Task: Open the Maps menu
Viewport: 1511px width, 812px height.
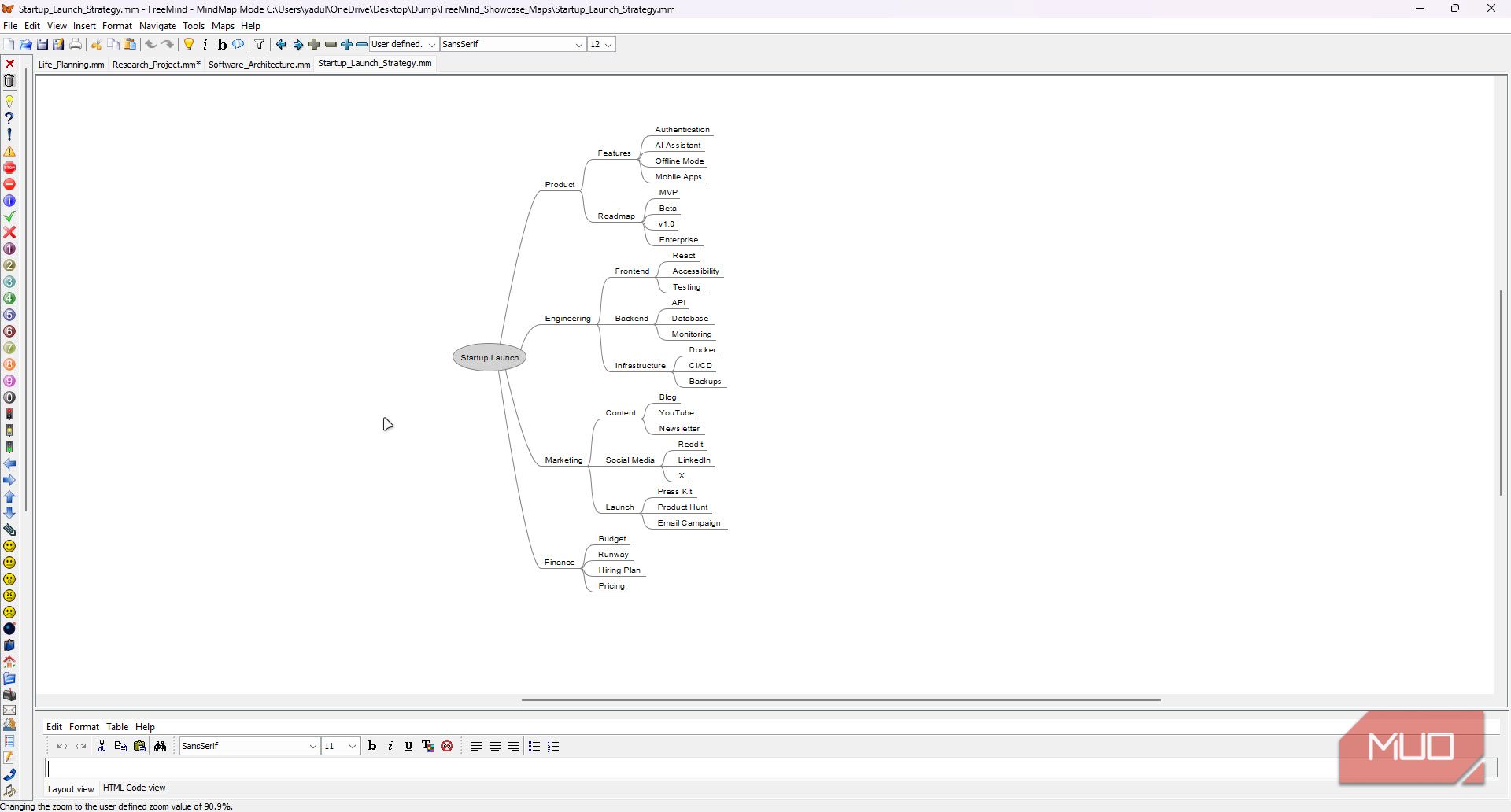Action: (x=223, y=26)
